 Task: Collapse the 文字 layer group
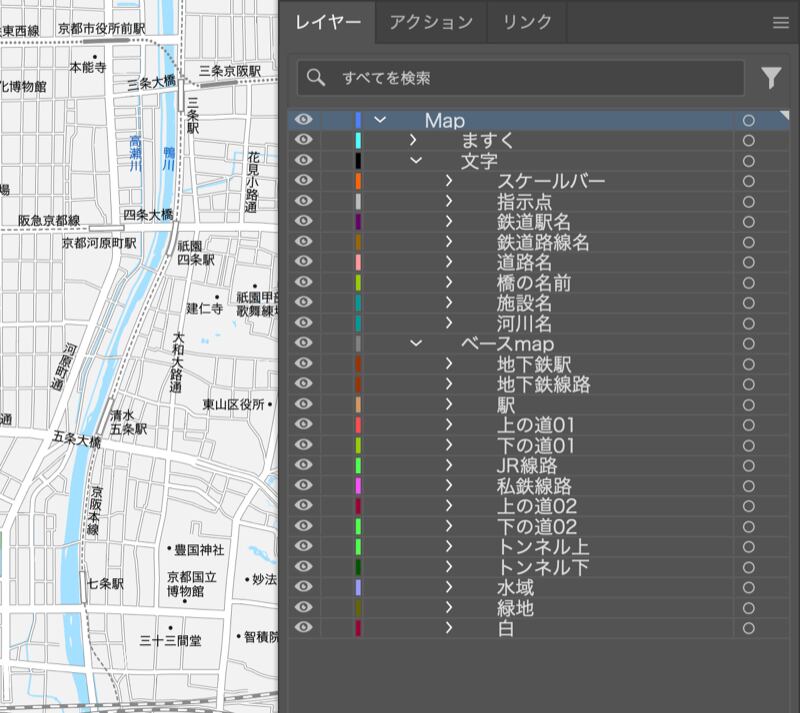click(x=416, y=161)
